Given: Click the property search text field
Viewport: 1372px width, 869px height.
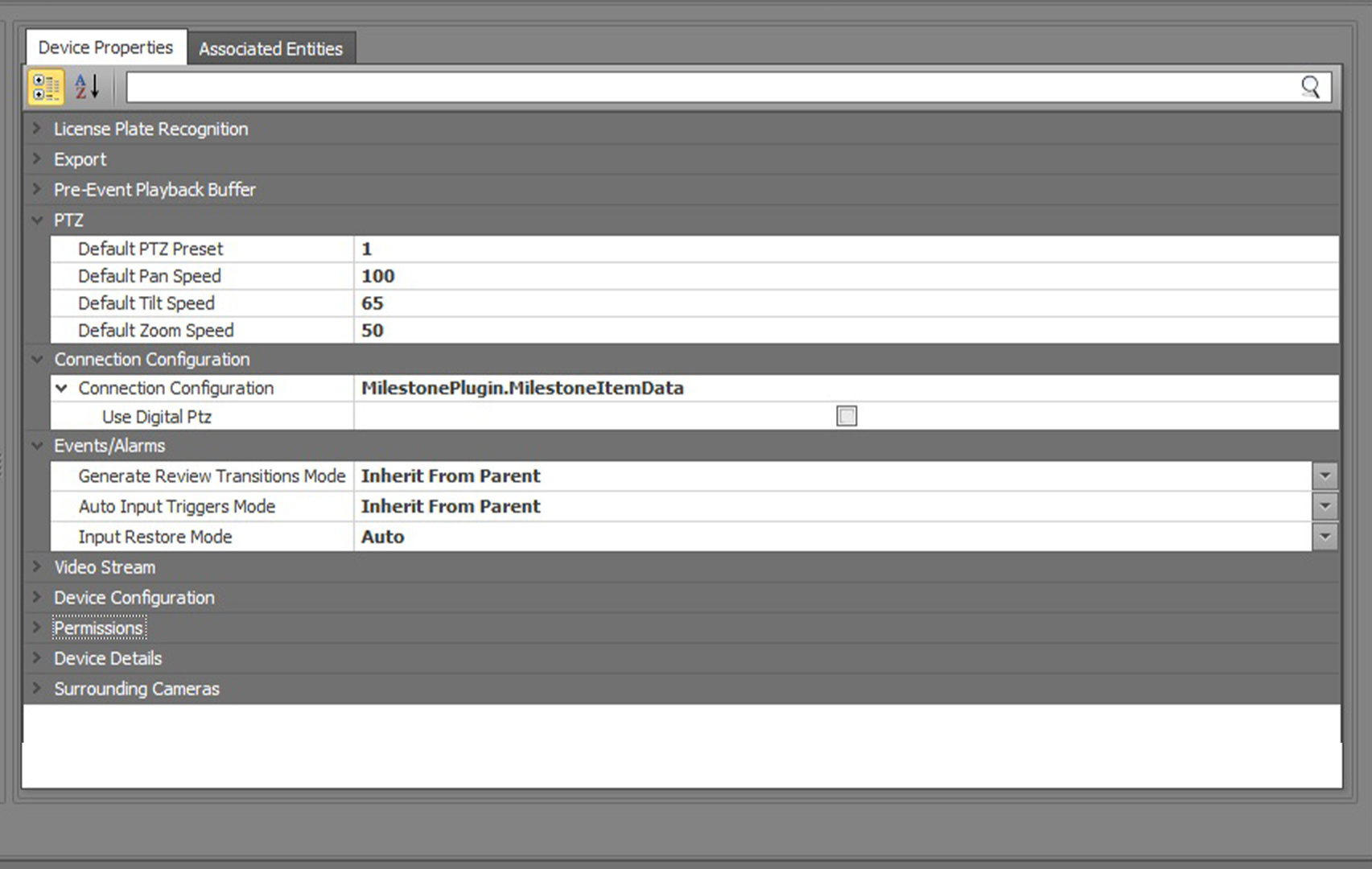Looking at the screenshot, I should tap(708, 87).
